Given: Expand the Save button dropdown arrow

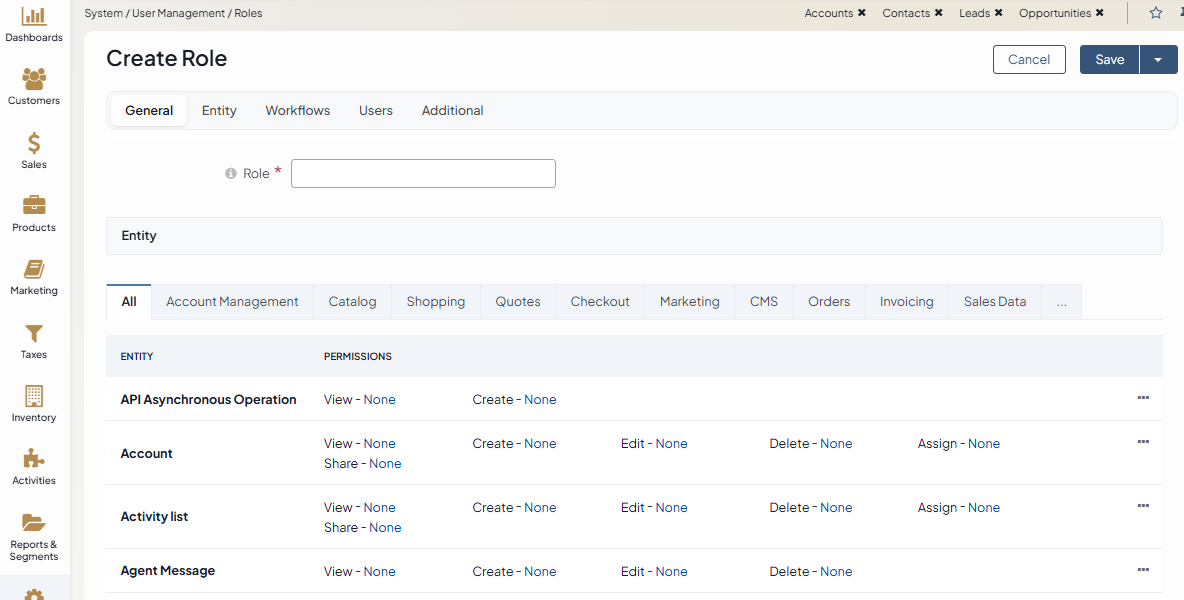Looking at the screenshot, I should point(1158,60).
